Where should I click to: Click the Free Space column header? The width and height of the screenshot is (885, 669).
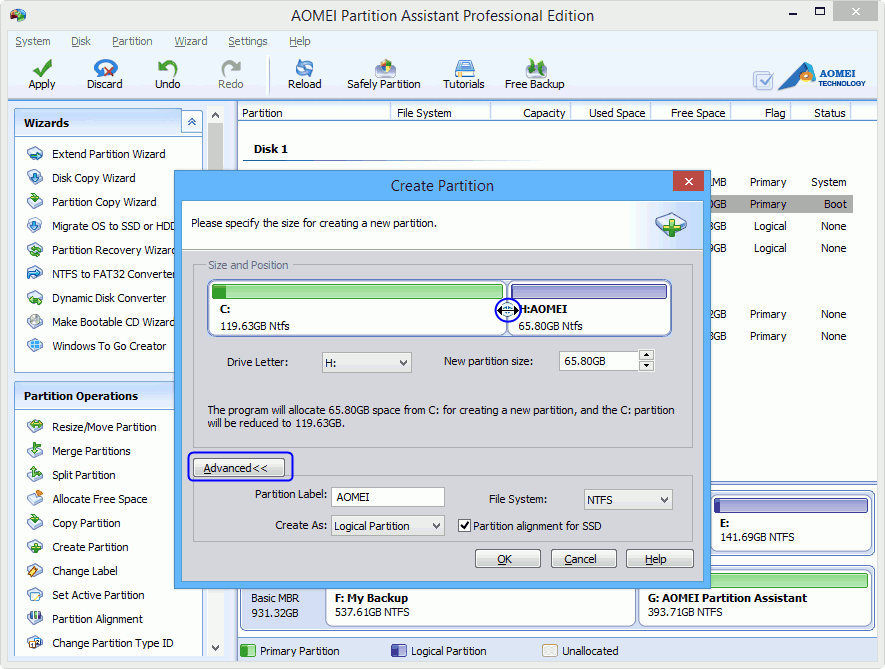691,113
